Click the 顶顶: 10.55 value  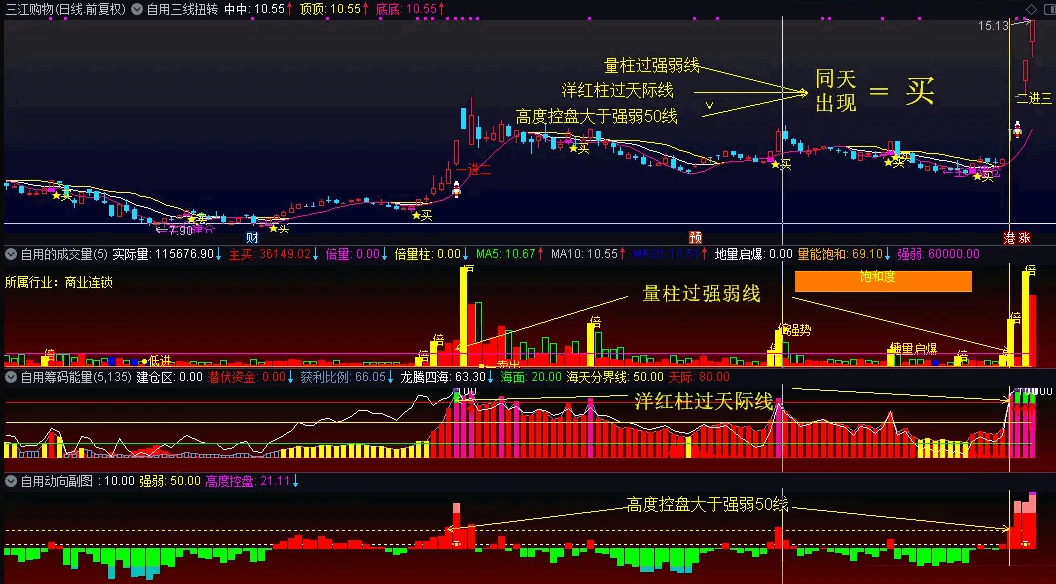334,9
